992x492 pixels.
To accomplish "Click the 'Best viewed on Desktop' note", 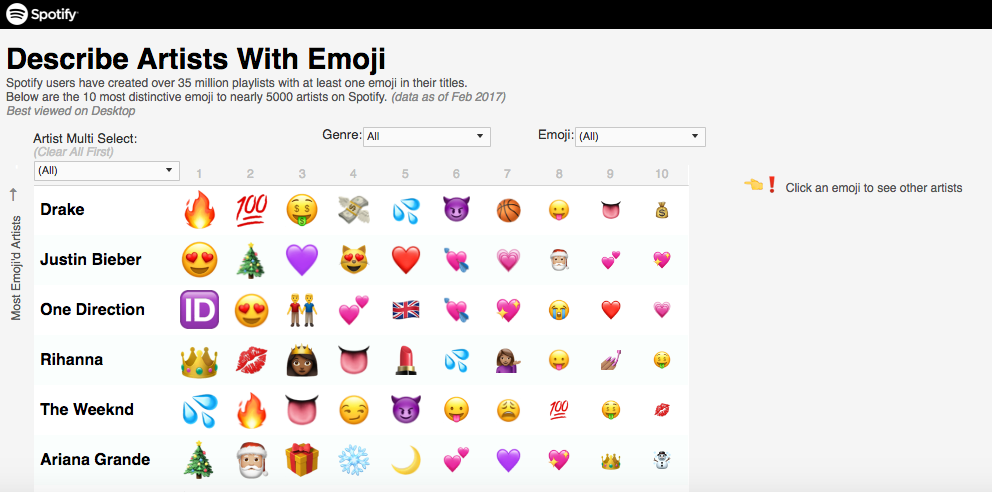I will [x=71, y=111].
